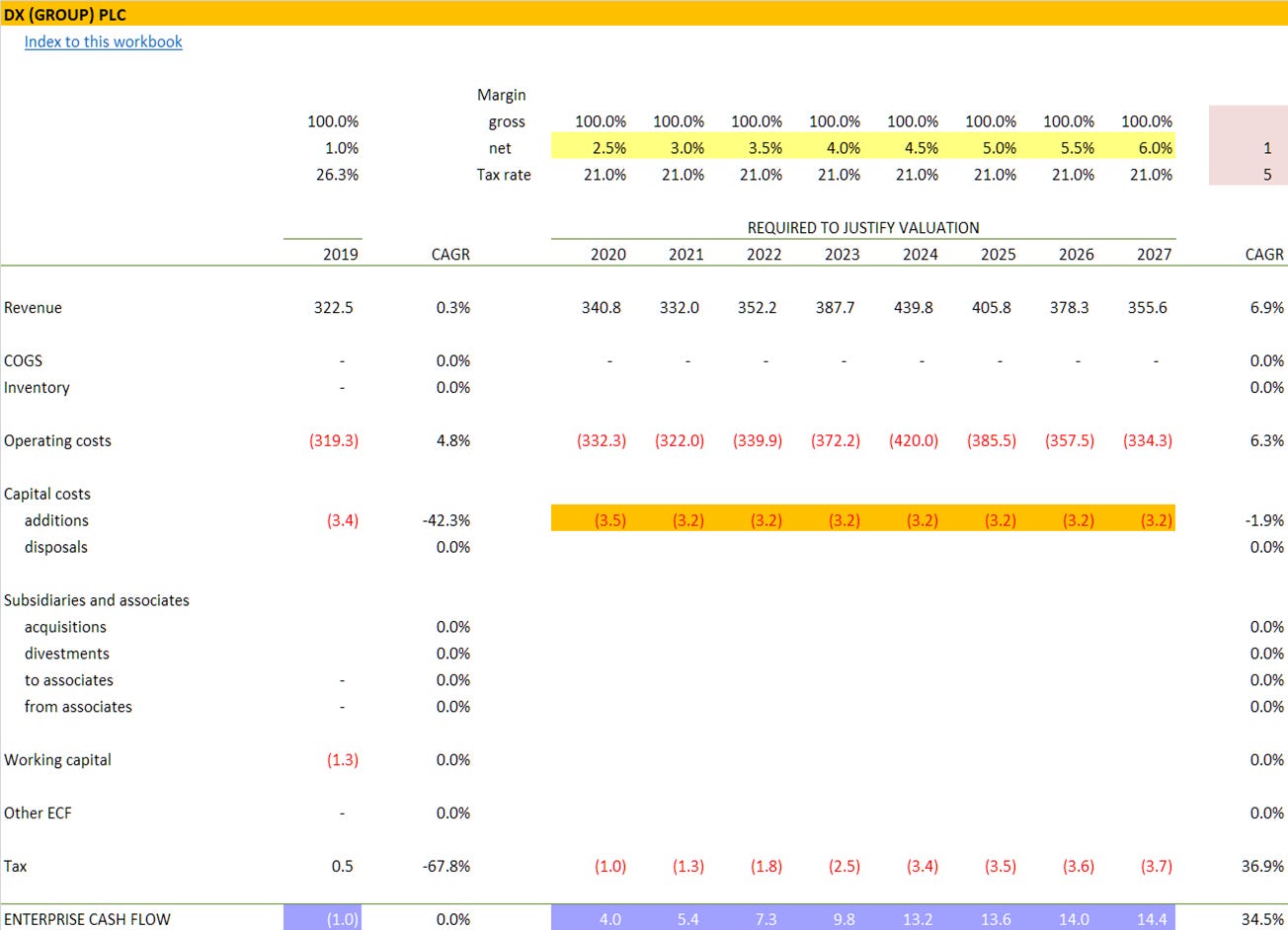Click the 2027 net margin cell 6.0%
This screenshot has width=1288, height=930.
tap(1156, 148)
